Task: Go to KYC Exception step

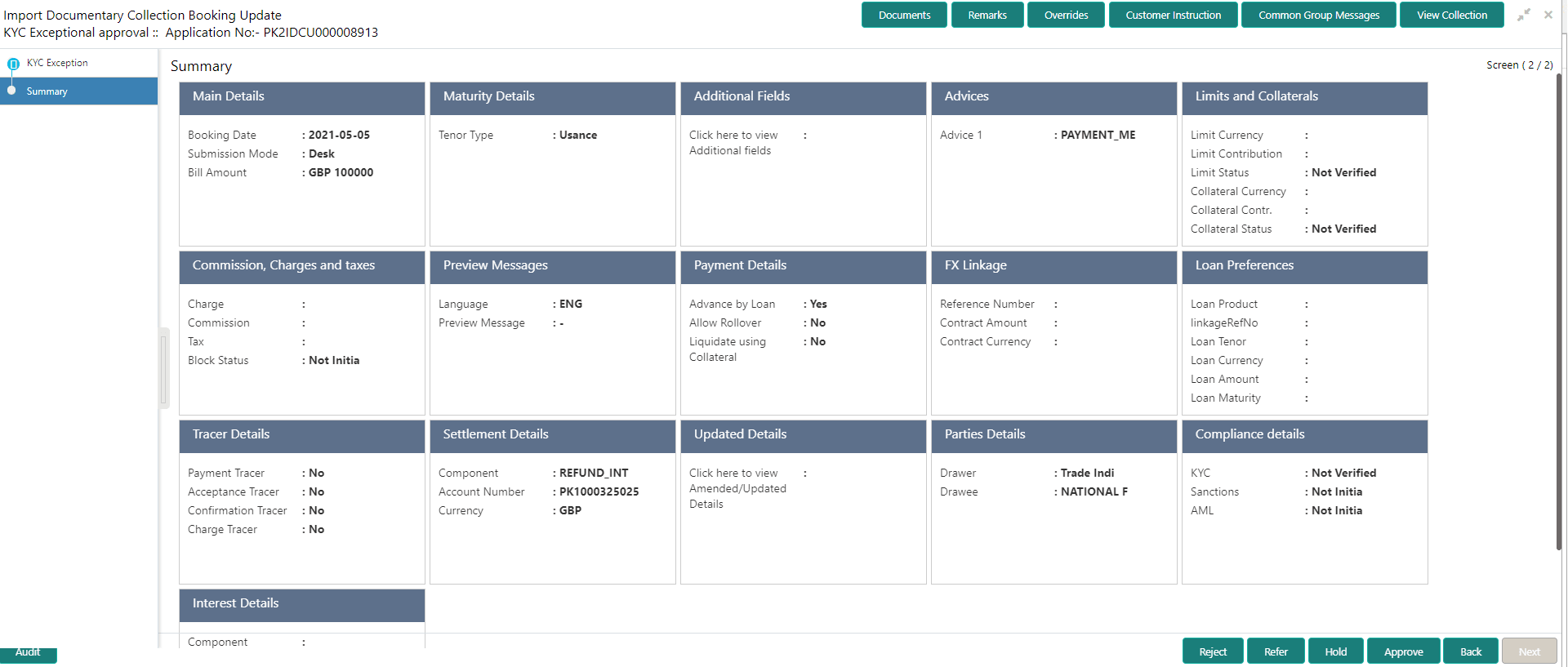Action: click(x=57, y=63)
